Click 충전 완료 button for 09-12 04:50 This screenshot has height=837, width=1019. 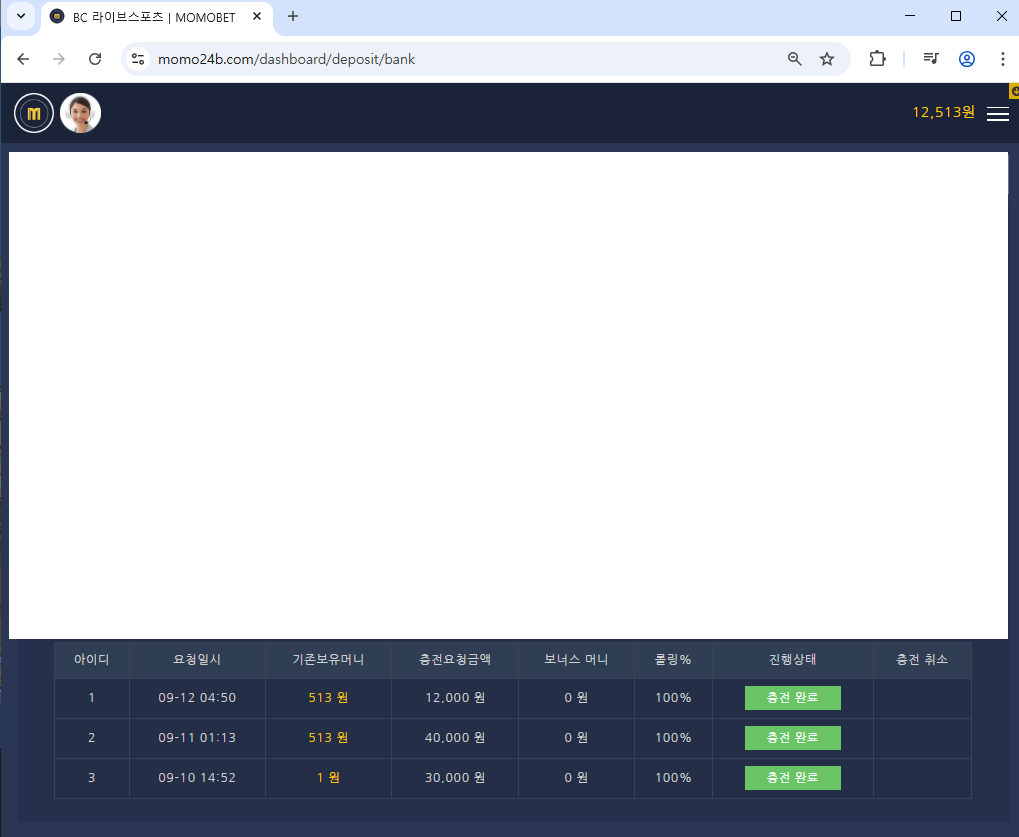tap(792, 698)
